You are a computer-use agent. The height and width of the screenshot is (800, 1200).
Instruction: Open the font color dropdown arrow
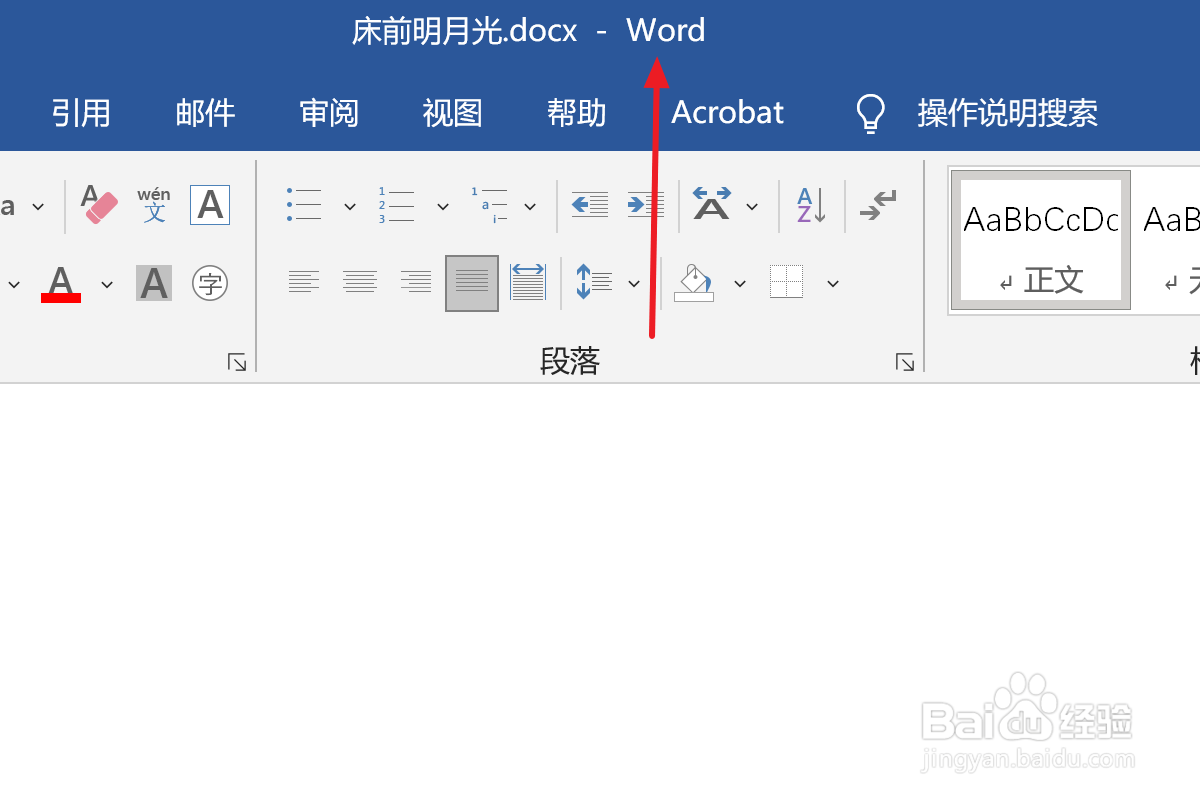107,285
